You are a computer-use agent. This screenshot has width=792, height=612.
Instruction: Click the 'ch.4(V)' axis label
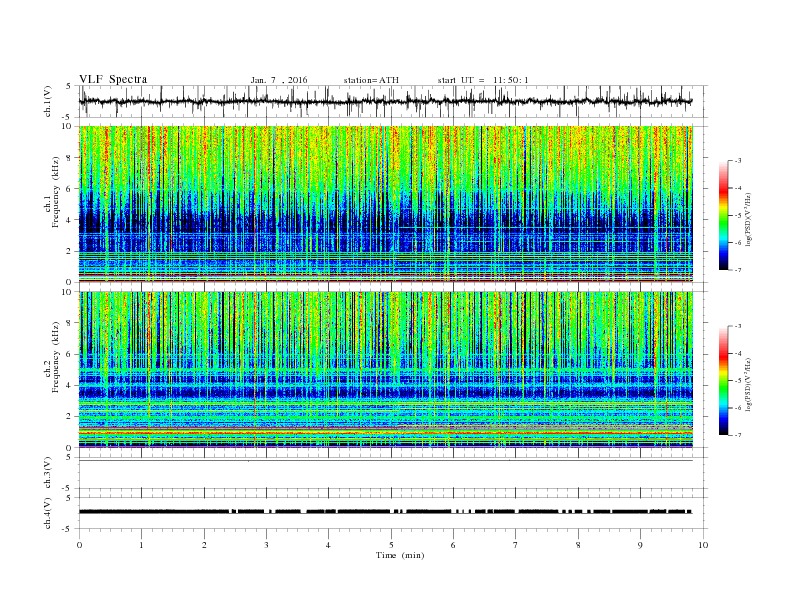(48, 513)
